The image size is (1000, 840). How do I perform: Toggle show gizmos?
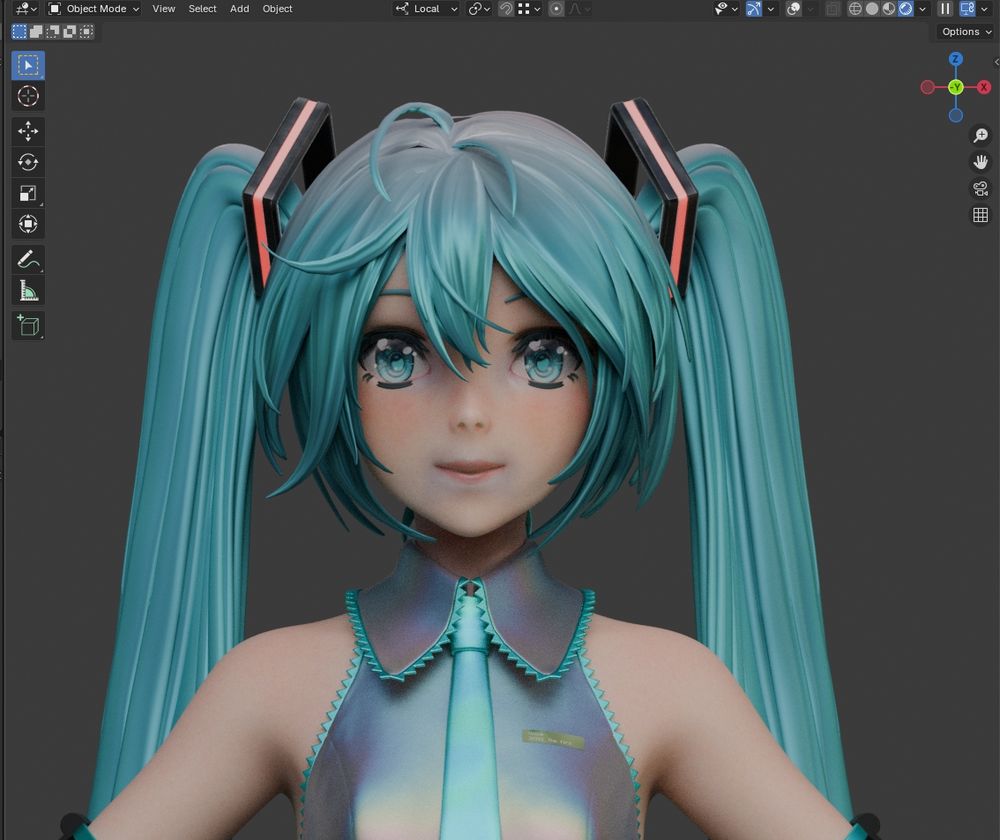(754, 9)
